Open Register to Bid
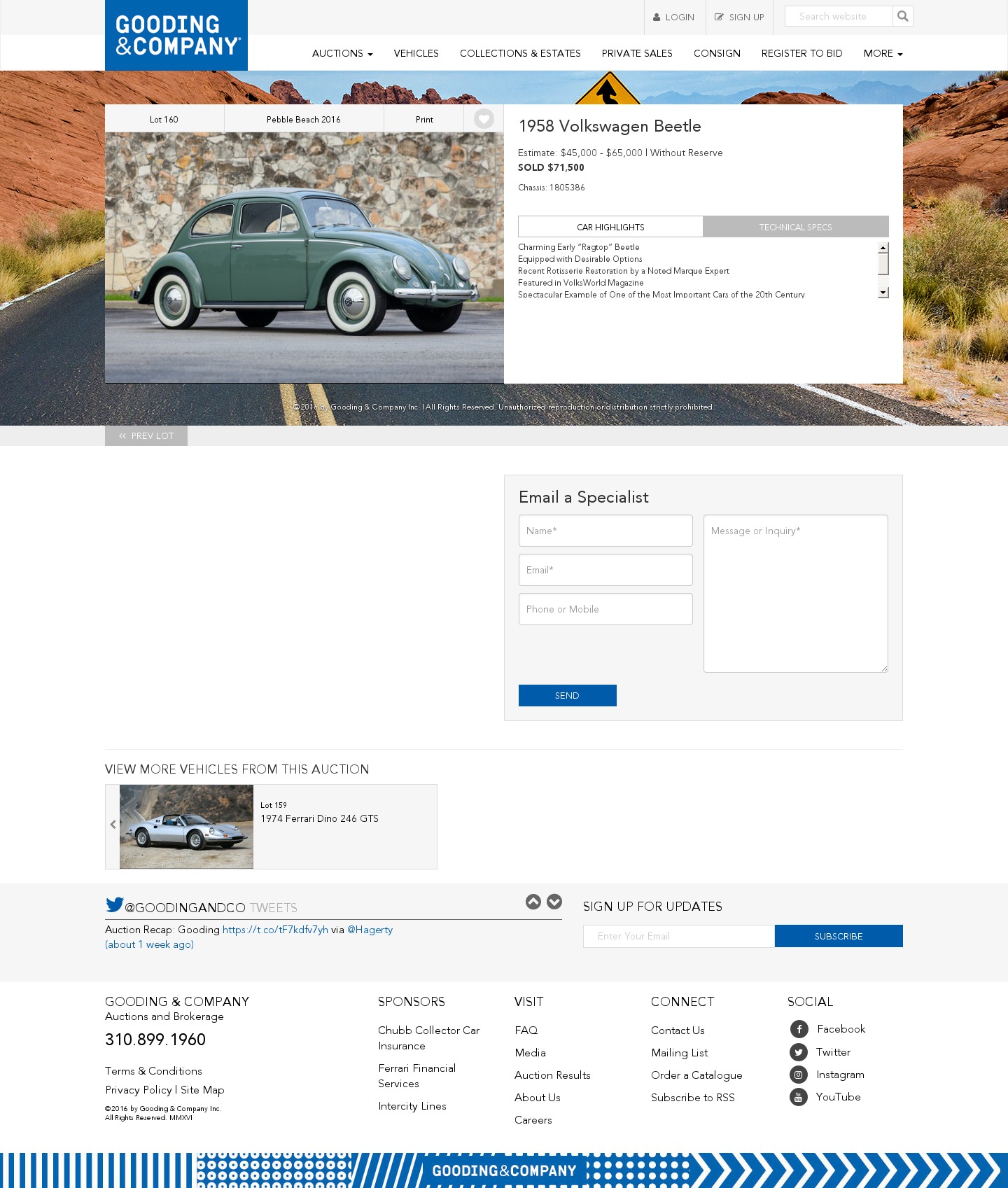 tap(801, 53)
